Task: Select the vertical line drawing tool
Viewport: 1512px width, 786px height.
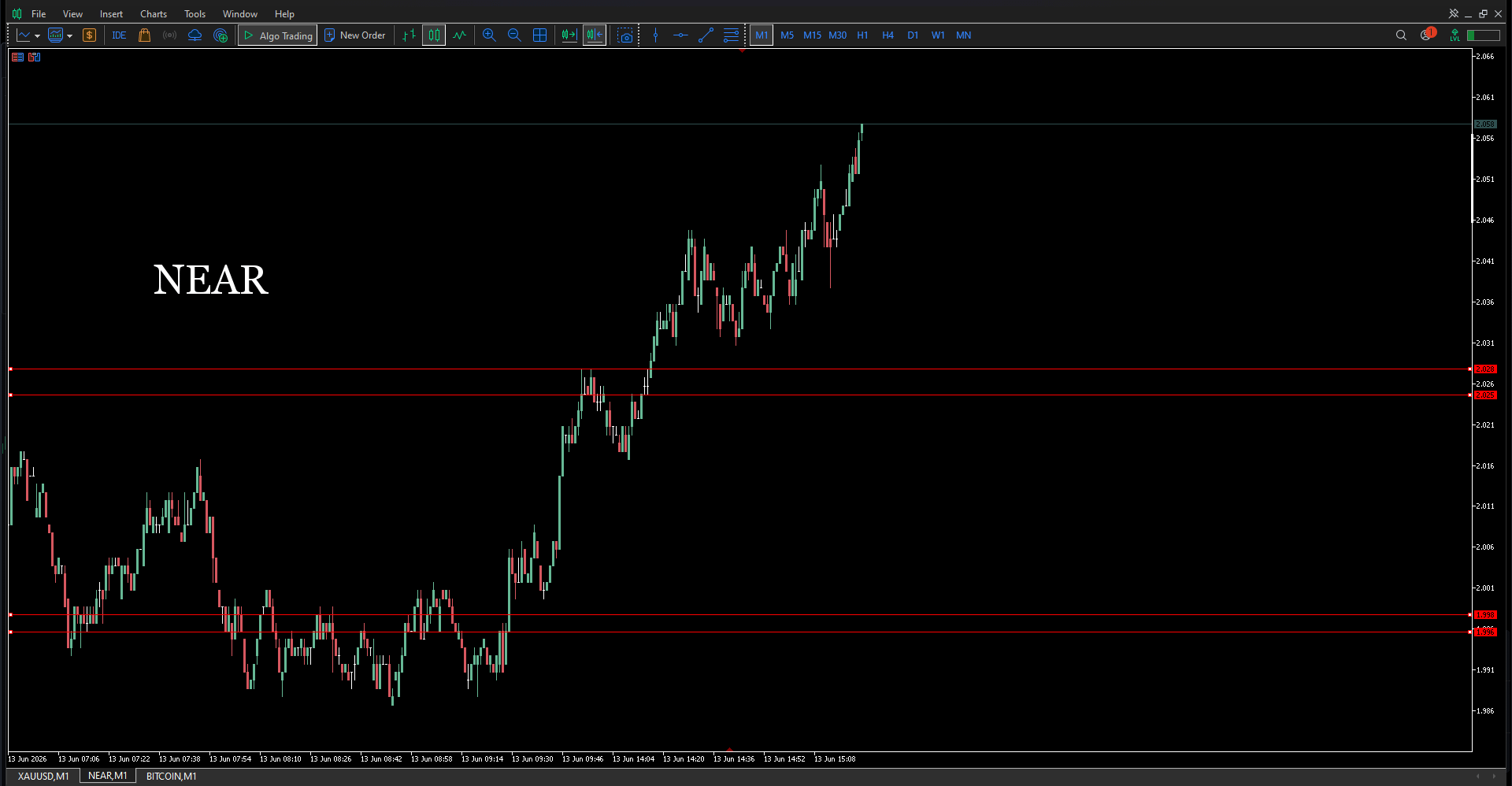Action: click(x=656, y=35)
